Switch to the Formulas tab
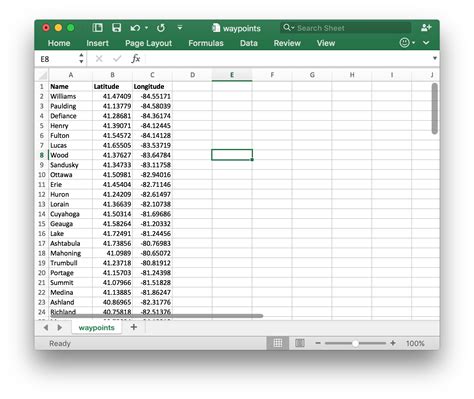 pyautogui.click(x=206, y=43)
